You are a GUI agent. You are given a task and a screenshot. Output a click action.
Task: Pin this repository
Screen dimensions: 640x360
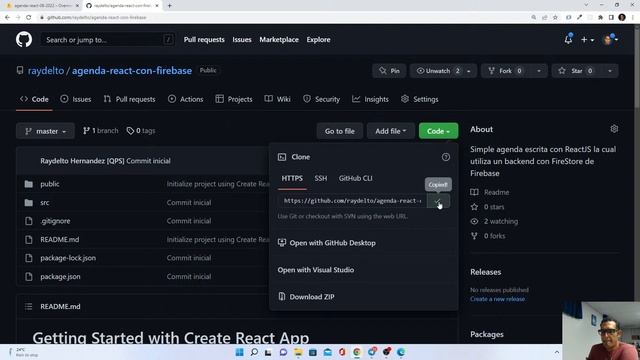click(389, 71)
